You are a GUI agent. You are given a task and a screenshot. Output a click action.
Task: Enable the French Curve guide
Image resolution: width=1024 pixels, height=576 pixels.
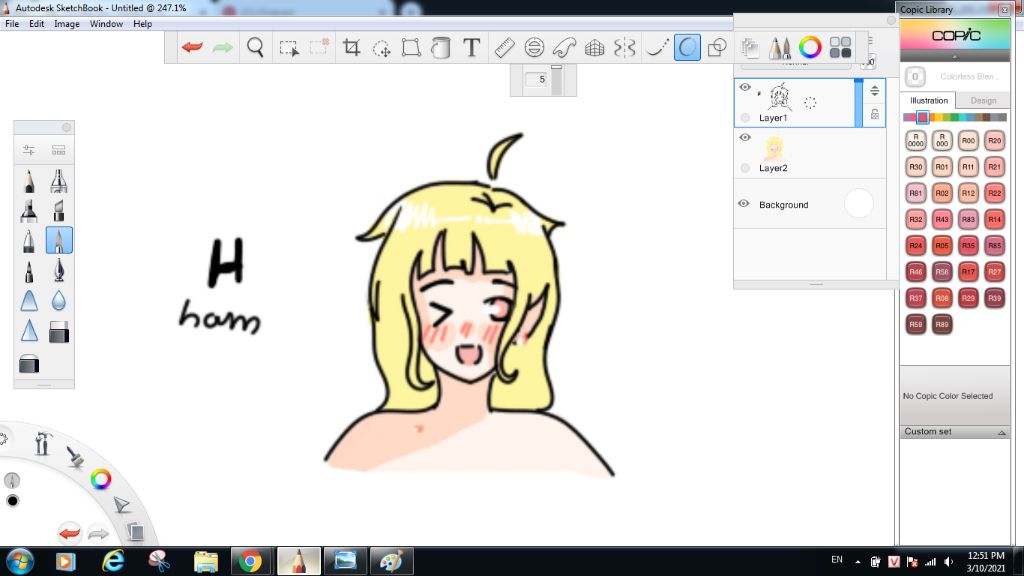tap(564, 48)
